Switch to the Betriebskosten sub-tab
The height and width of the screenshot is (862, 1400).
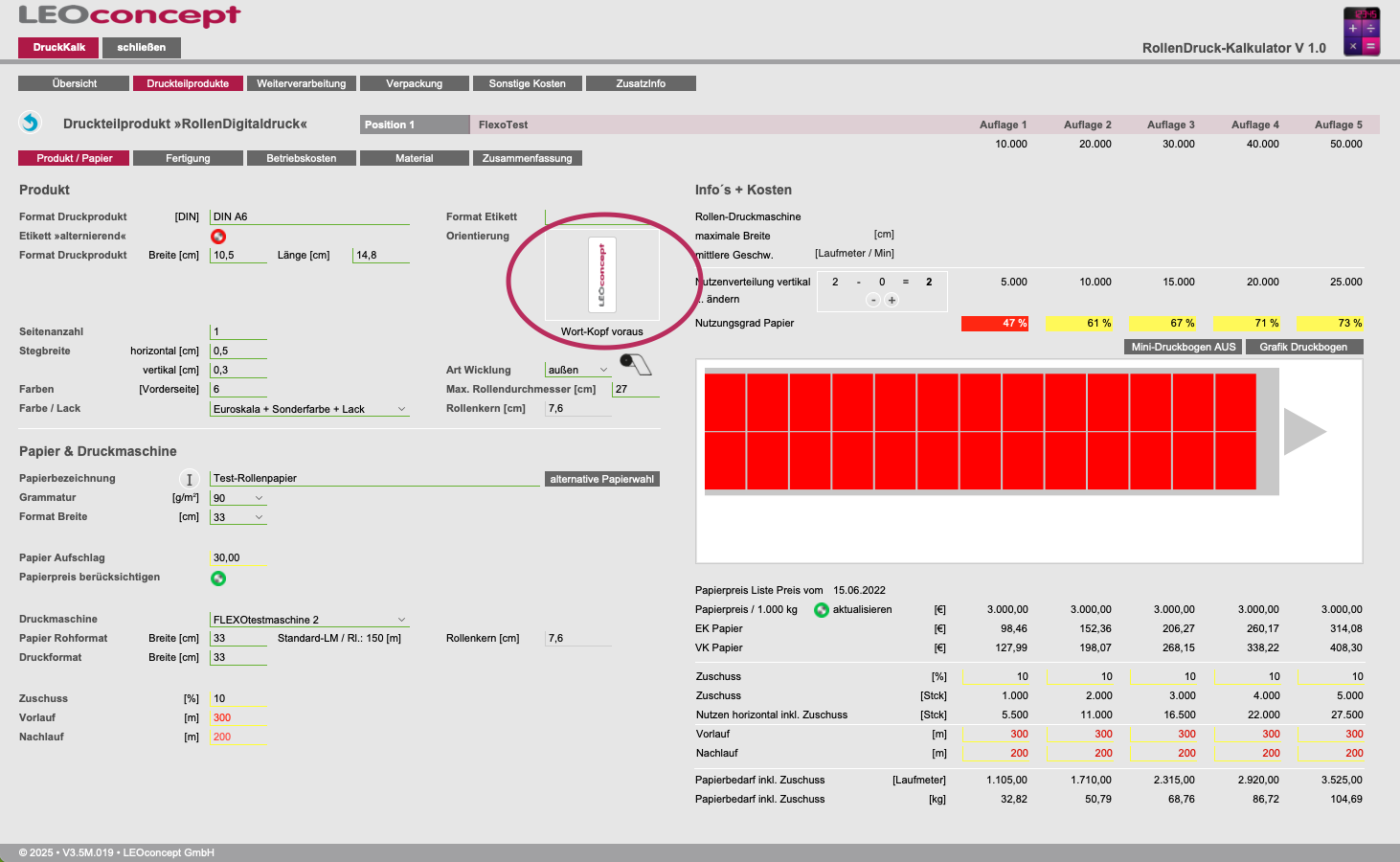pyautogui.click(x=302, y=158)
